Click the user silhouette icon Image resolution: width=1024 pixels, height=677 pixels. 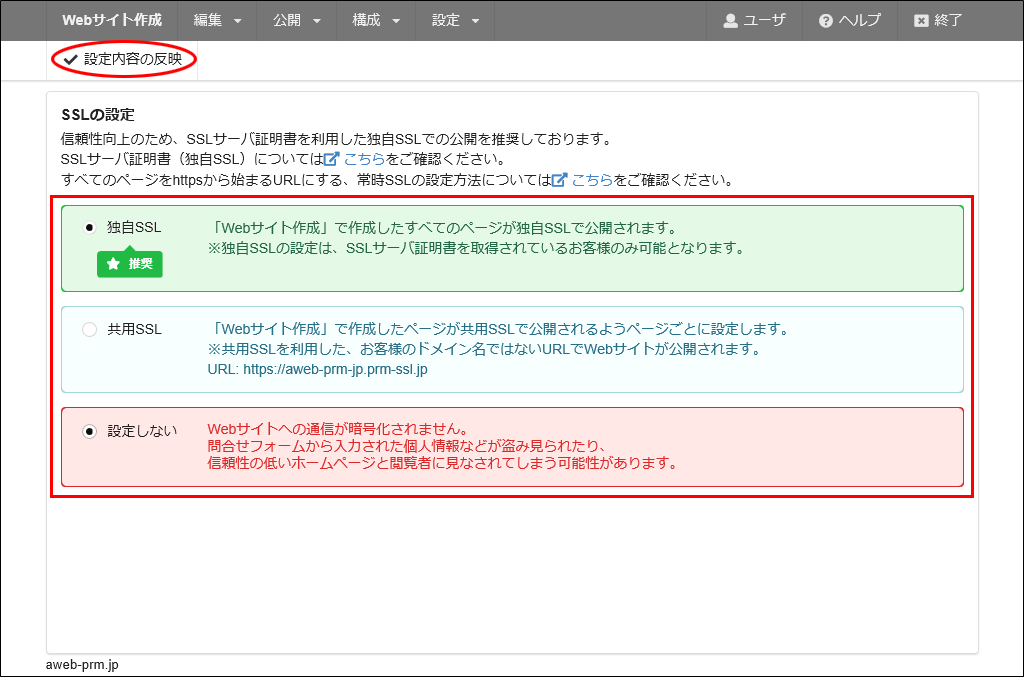point(730,21)
